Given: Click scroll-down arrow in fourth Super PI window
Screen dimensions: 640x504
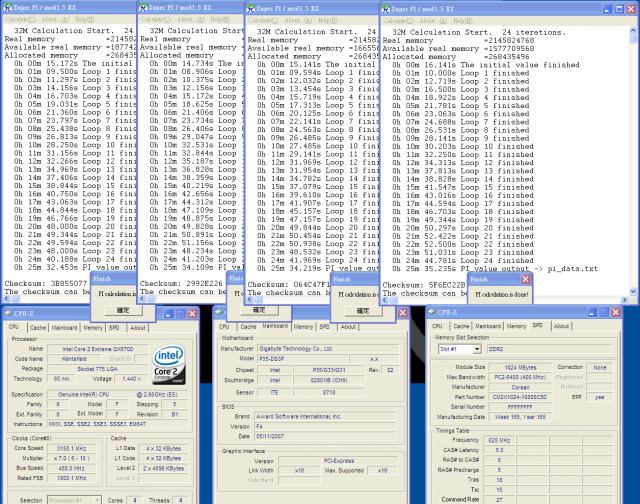Looking at the screenshot, I should point(633,291).
